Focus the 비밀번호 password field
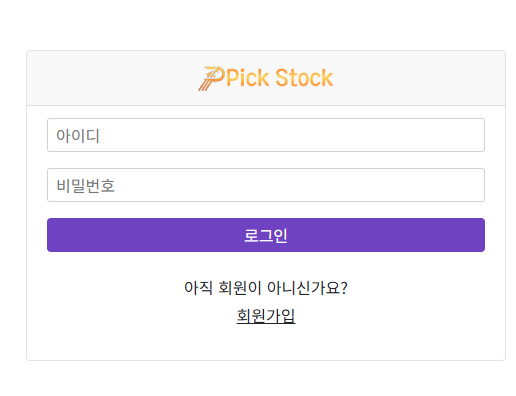 [x=266, y=185]
